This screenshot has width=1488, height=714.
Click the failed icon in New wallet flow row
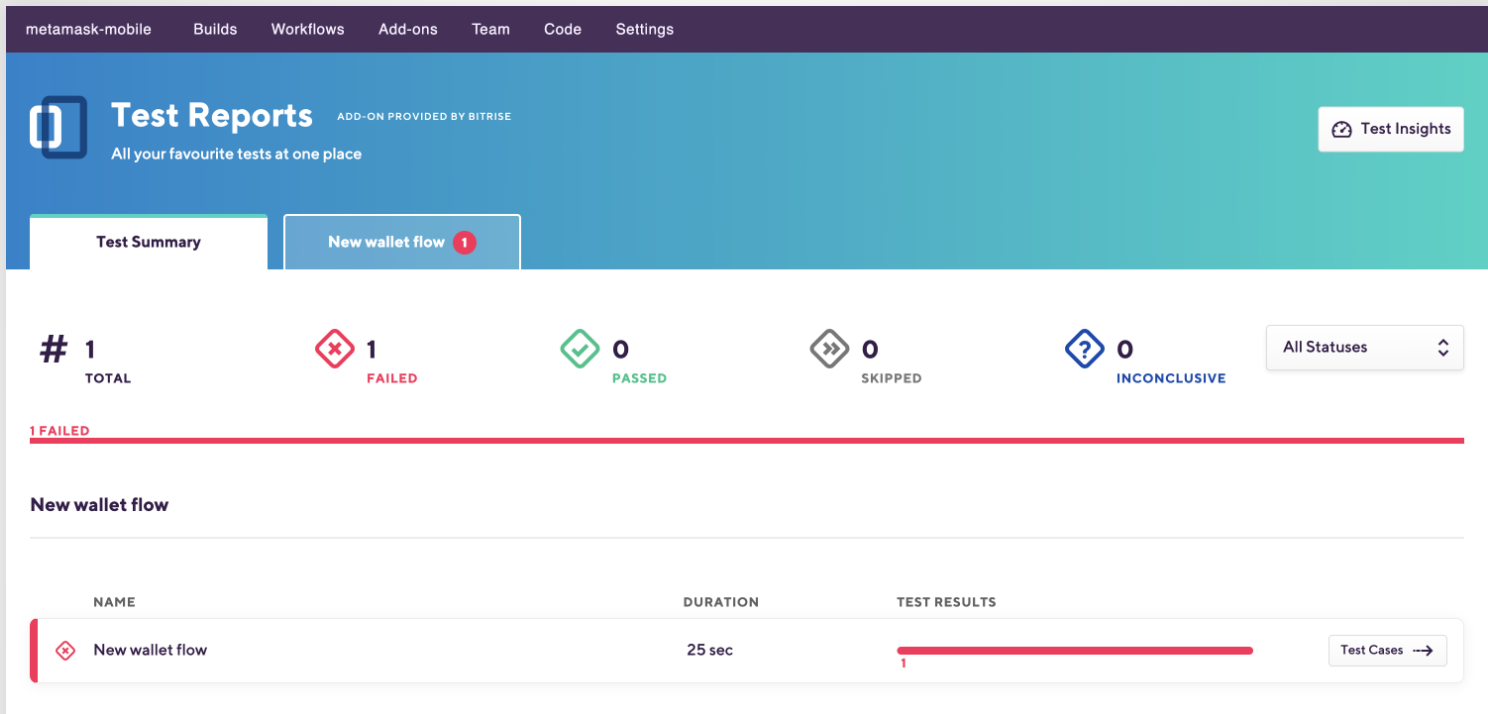[65, 651]
